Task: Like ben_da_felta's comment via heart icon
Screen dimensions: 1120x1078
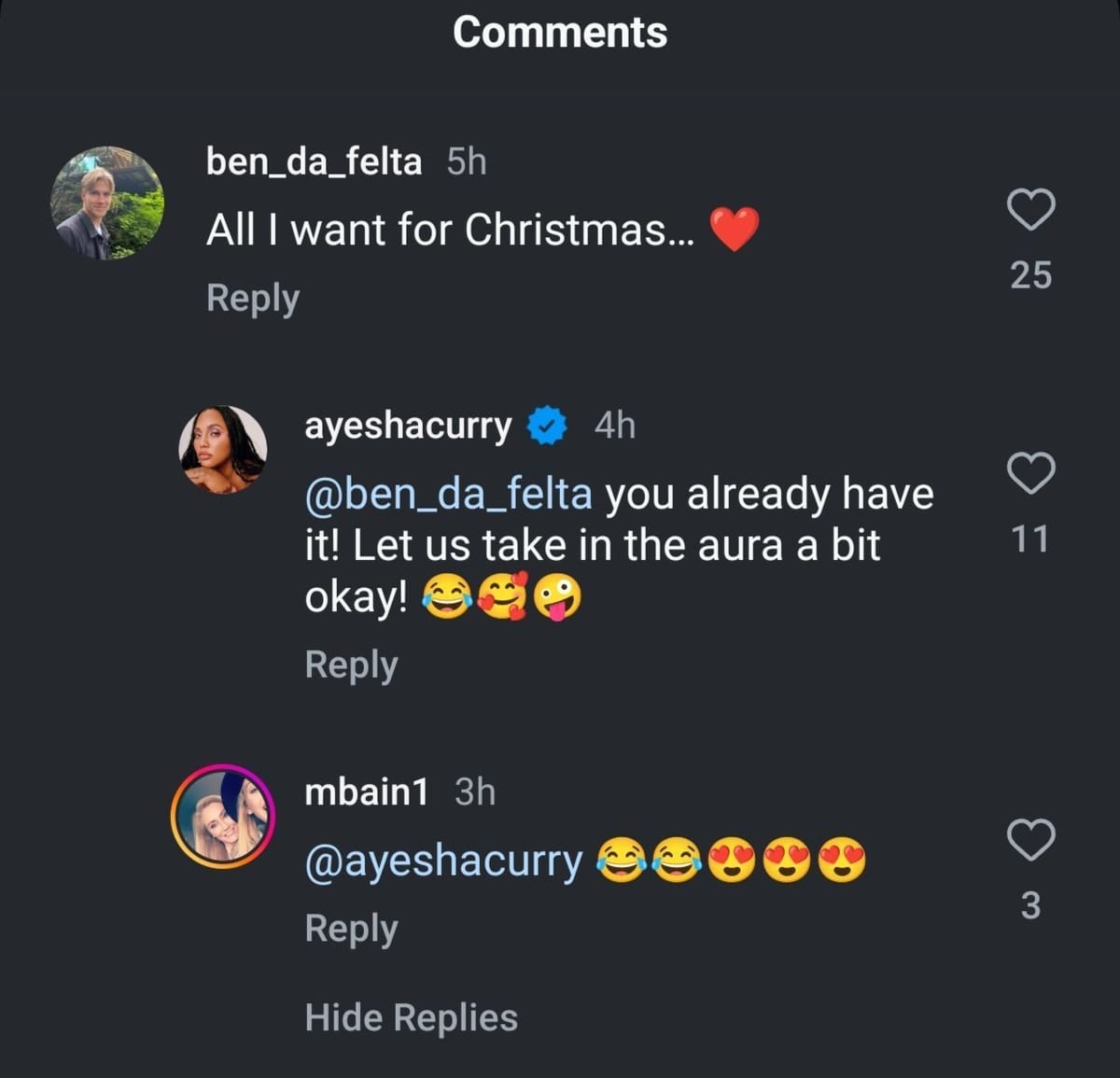Action: pyautogui.click(x=1030, y=210)
